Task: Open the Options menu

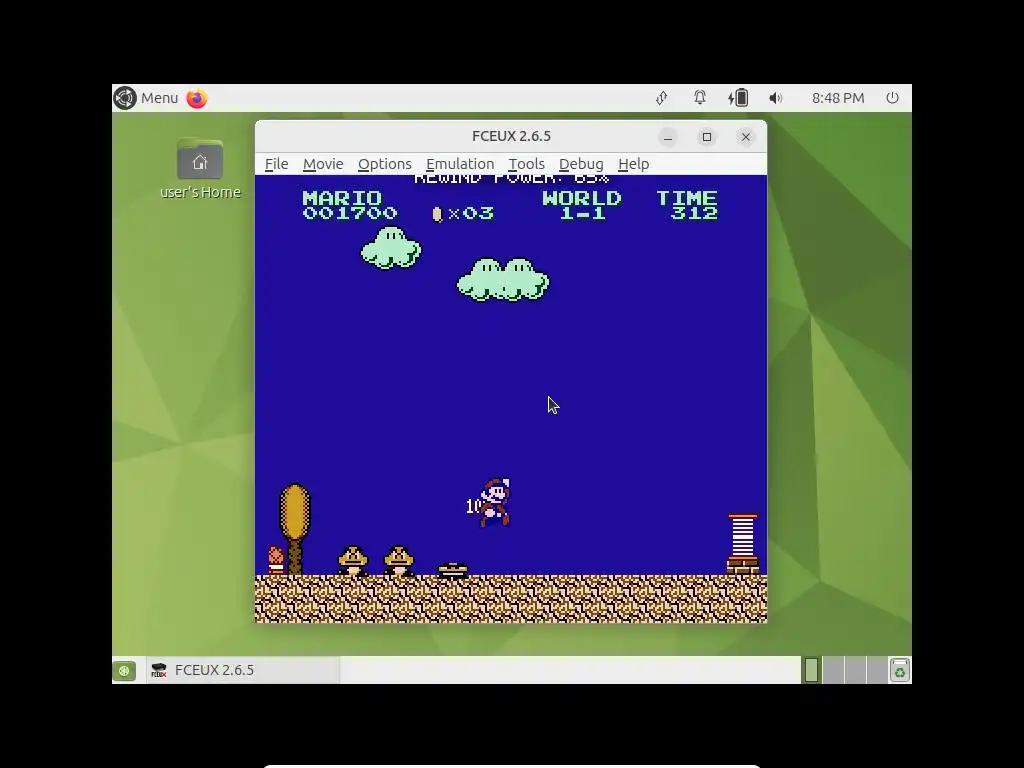Action: [384, 164]
